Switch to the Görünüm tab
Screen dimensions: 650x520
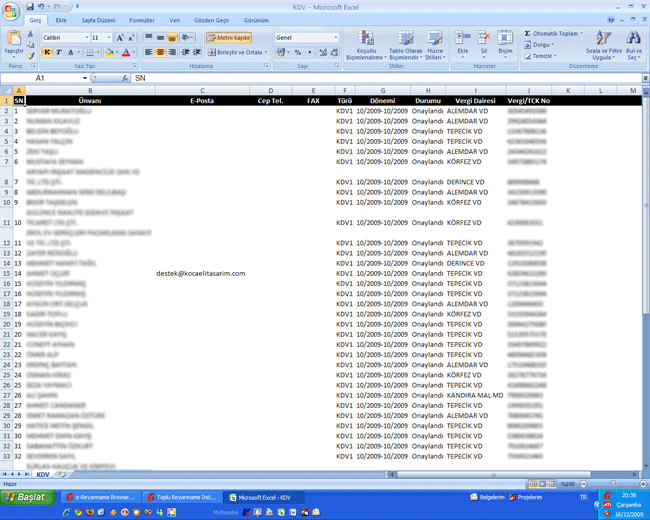pyautogui.click(x=256, y=20)
